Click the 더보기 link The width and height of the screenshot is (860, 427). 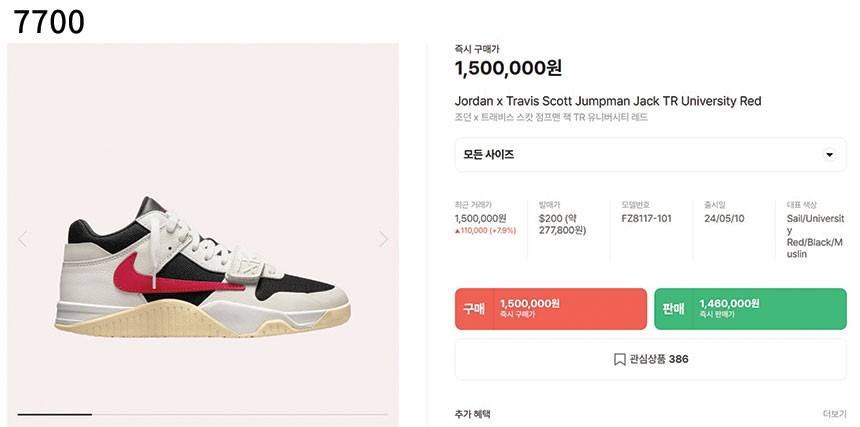[834, 414]
